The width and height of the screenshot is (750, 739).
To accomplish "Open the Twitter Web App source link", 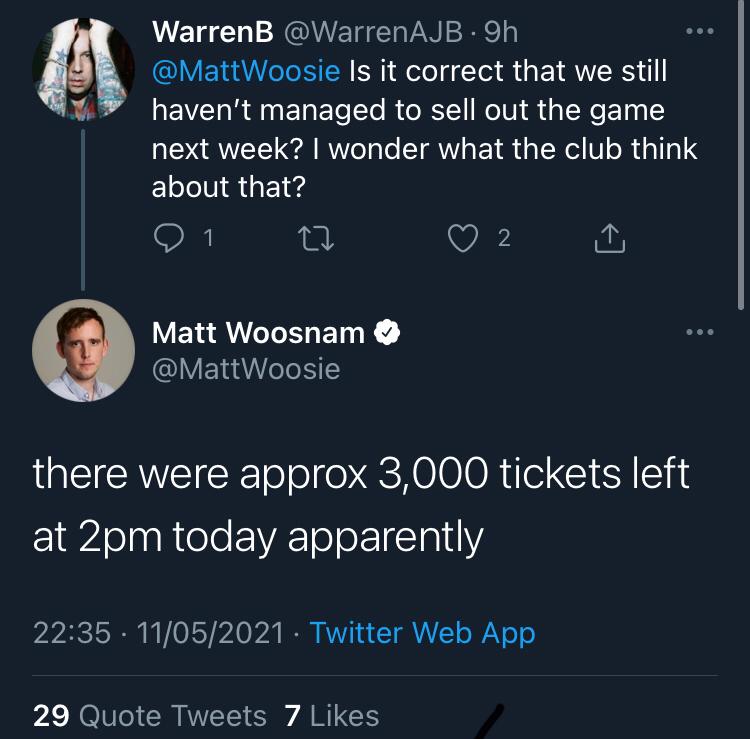I will click(x=422, y=633).
